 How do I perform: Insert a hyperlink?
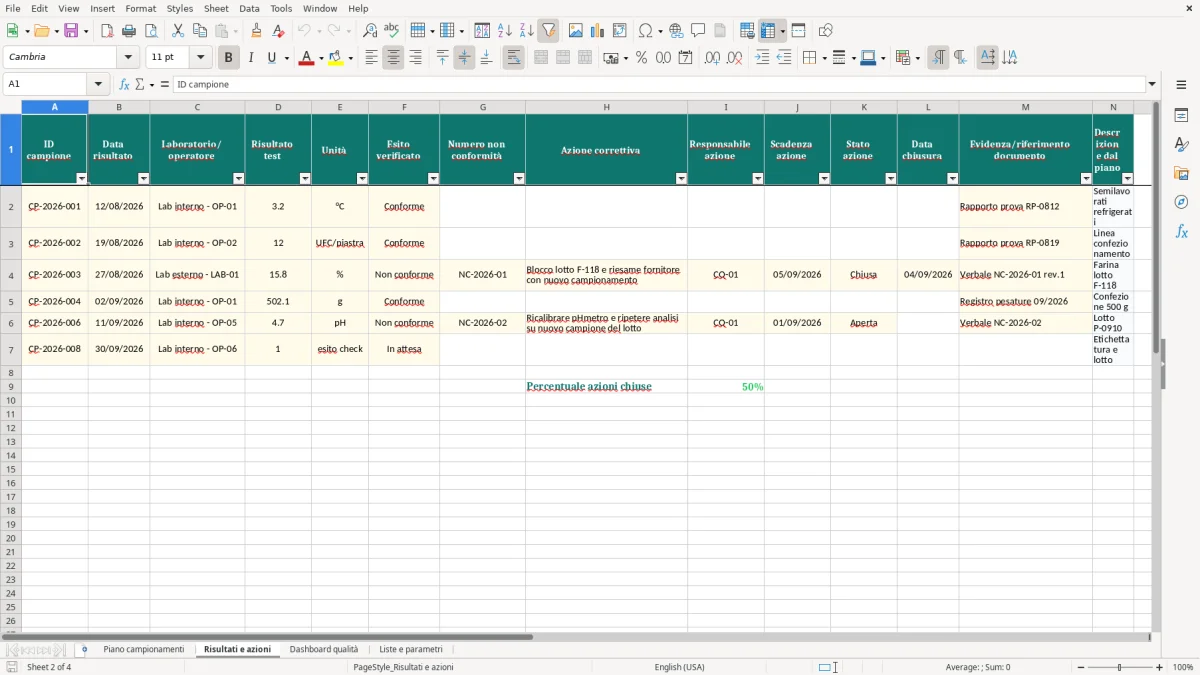(676, 31)
